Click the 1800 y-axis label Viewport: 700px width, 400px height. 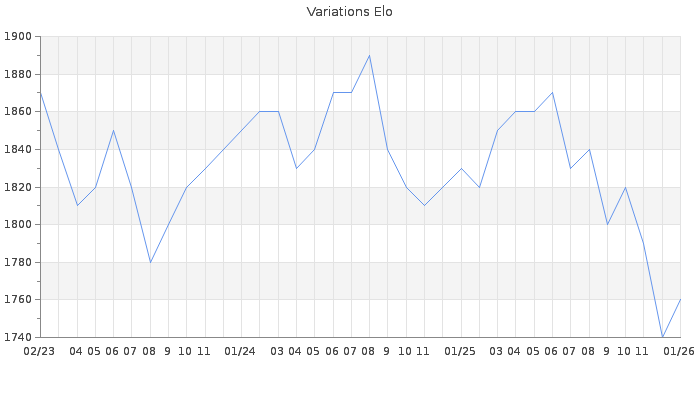coord(18,225)
